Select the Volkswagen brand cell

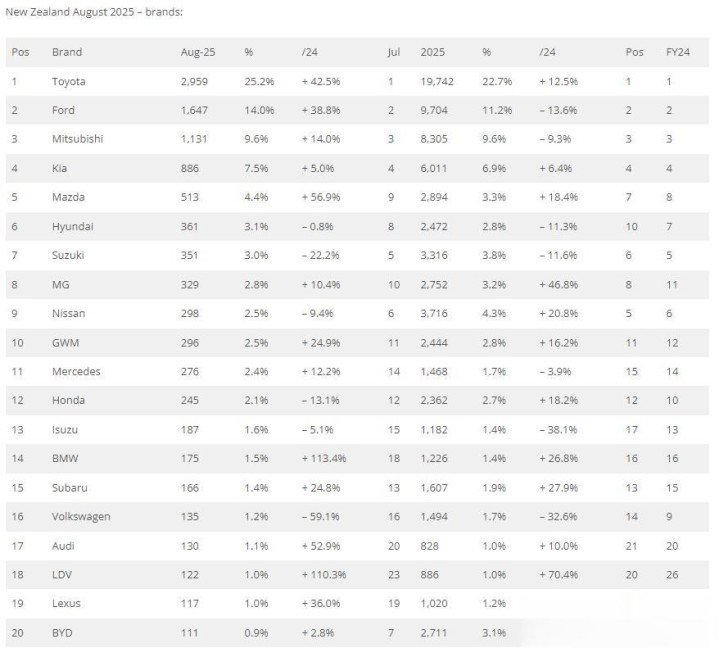81,516
